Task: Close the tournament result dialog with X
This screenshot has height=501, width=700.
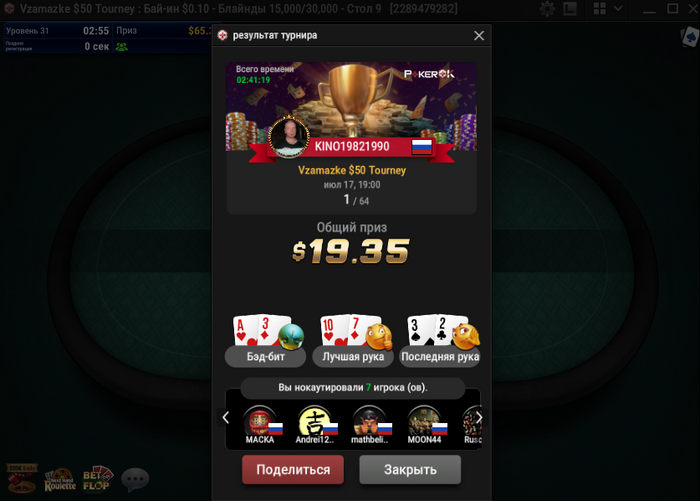Action: tap(479, 36)
